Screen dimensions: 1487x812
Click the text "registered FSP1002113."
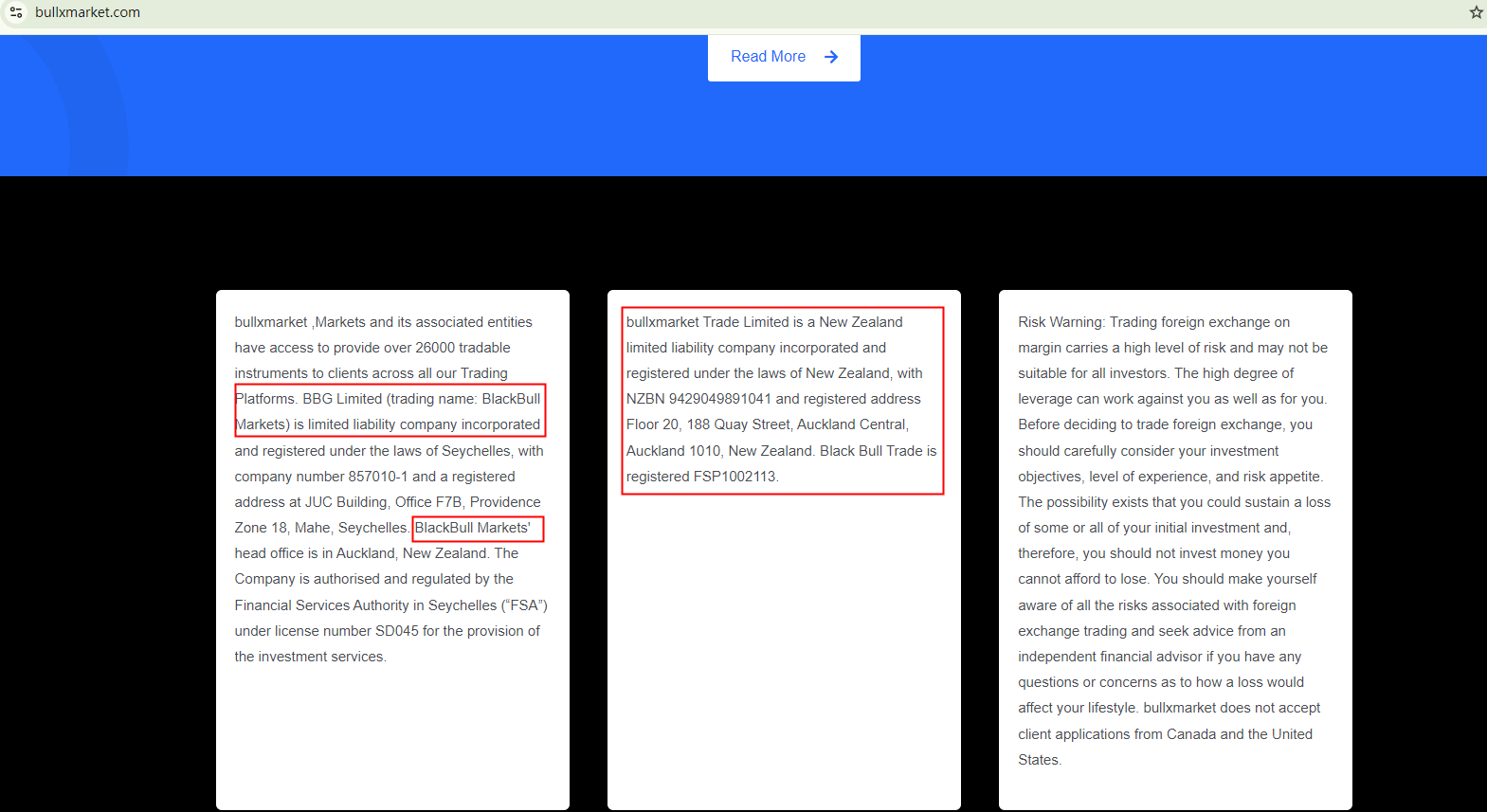[702, 477]
